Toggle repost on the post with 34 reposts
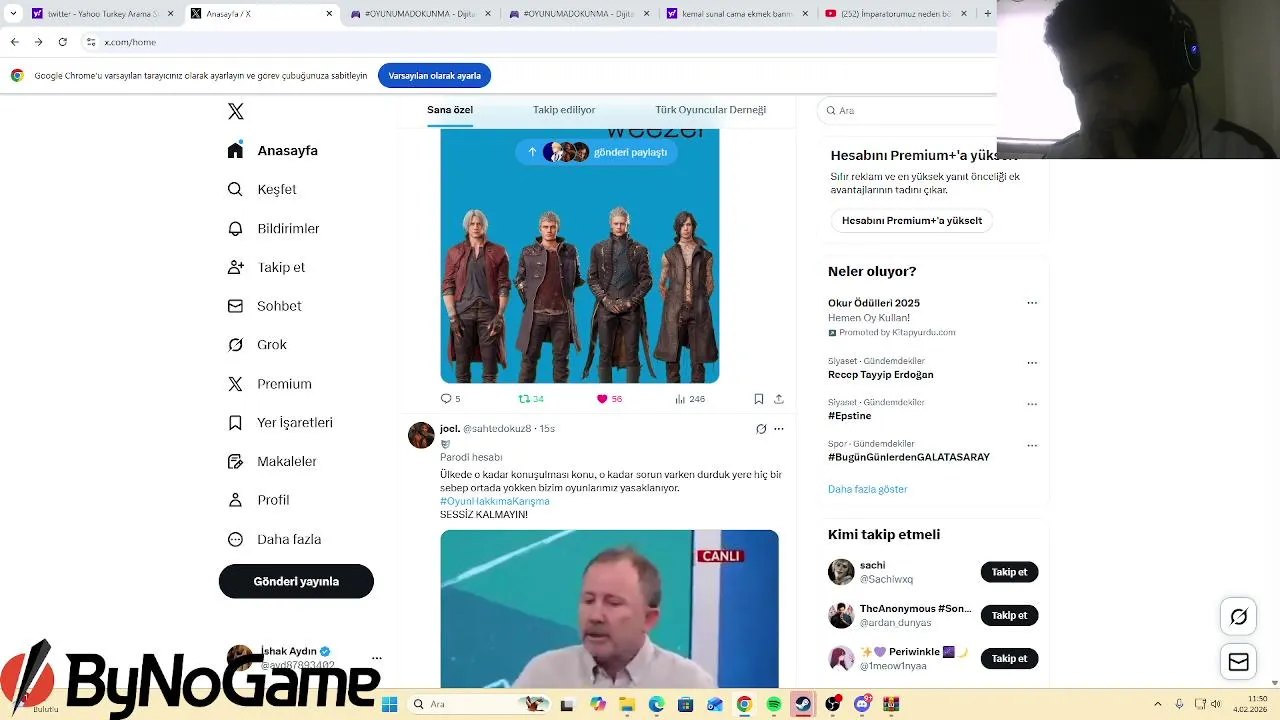The image size is (1280, 720). pyautogui.click(x=531, y=399)
